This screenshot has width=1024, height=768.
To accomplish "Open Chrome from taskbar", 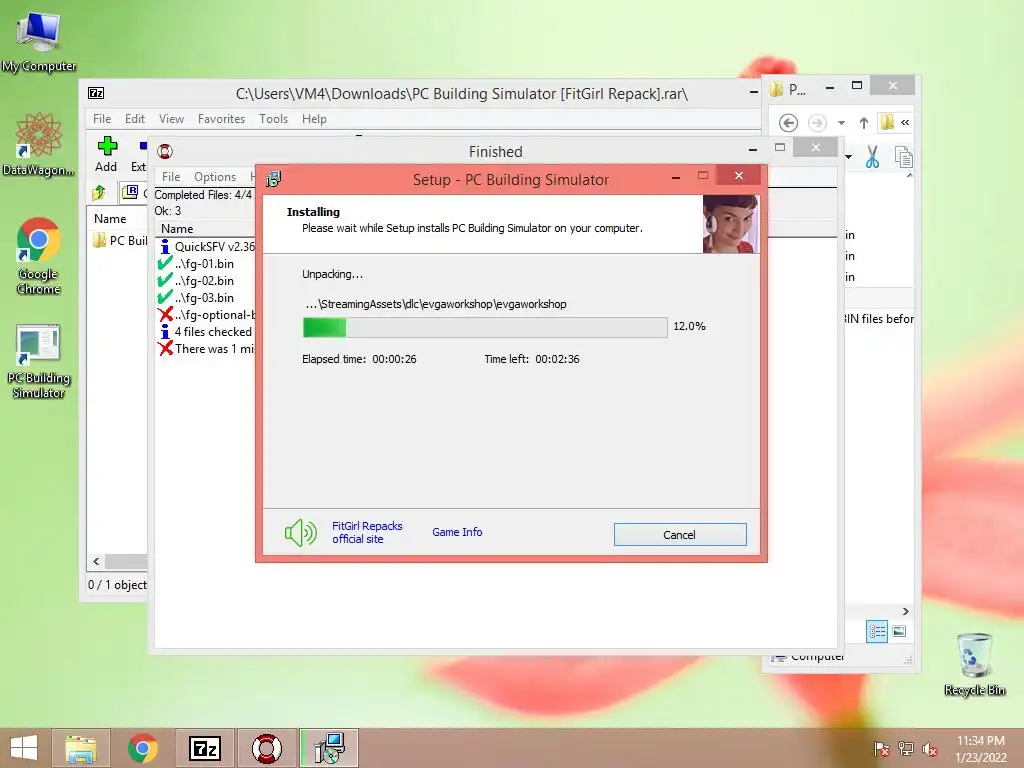I will 142,748.
